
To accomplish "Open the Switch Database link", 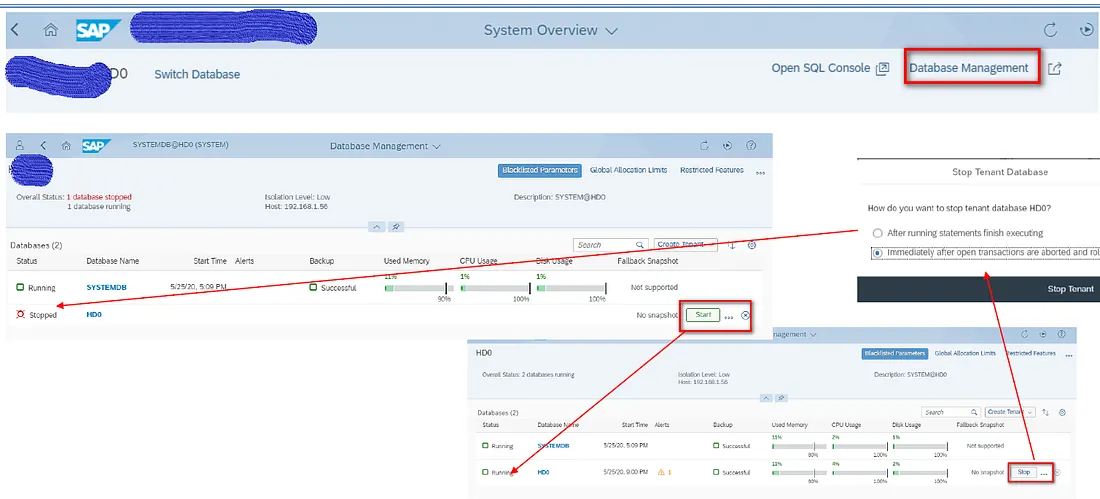I will point(197,74).
